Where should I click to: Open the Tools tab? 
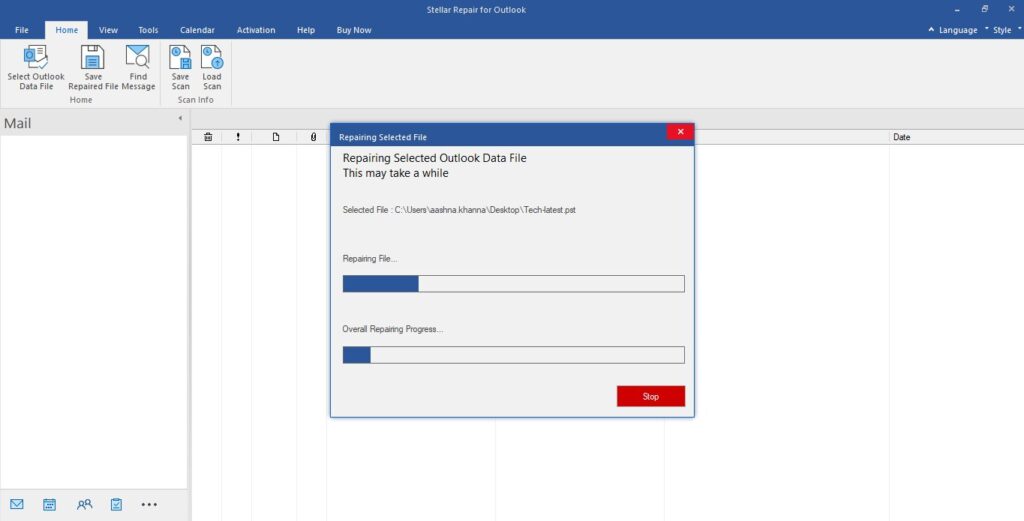pyautogui.click(x=148, y=30)
